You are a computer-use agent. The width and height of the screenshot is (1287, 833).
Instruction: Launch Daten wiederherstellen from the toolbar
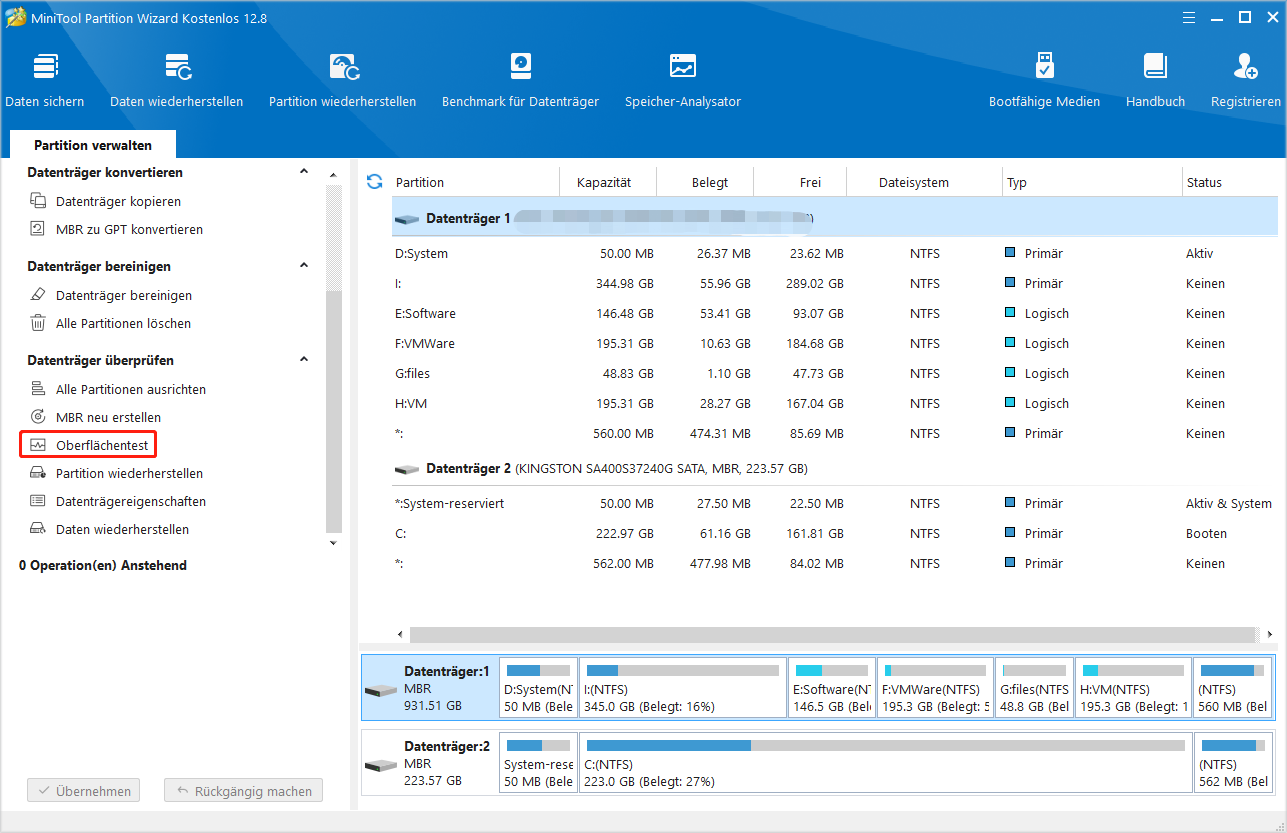pyautogui.click(x=177, y=80)
